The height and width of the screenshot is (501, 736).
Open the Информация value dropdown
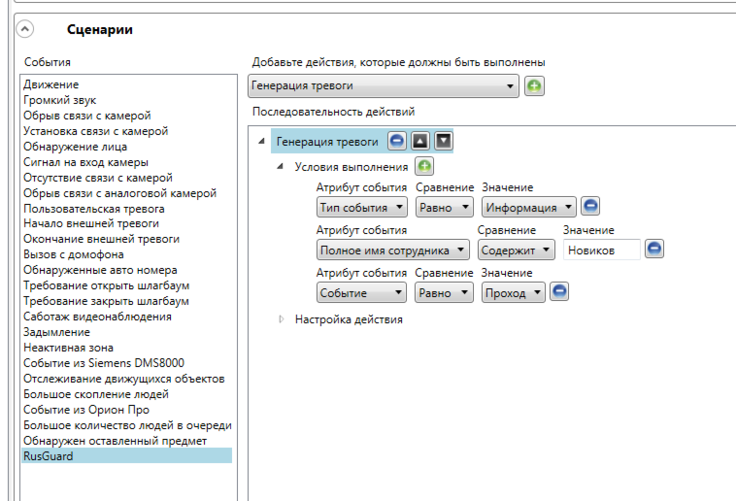coord(529,207)
